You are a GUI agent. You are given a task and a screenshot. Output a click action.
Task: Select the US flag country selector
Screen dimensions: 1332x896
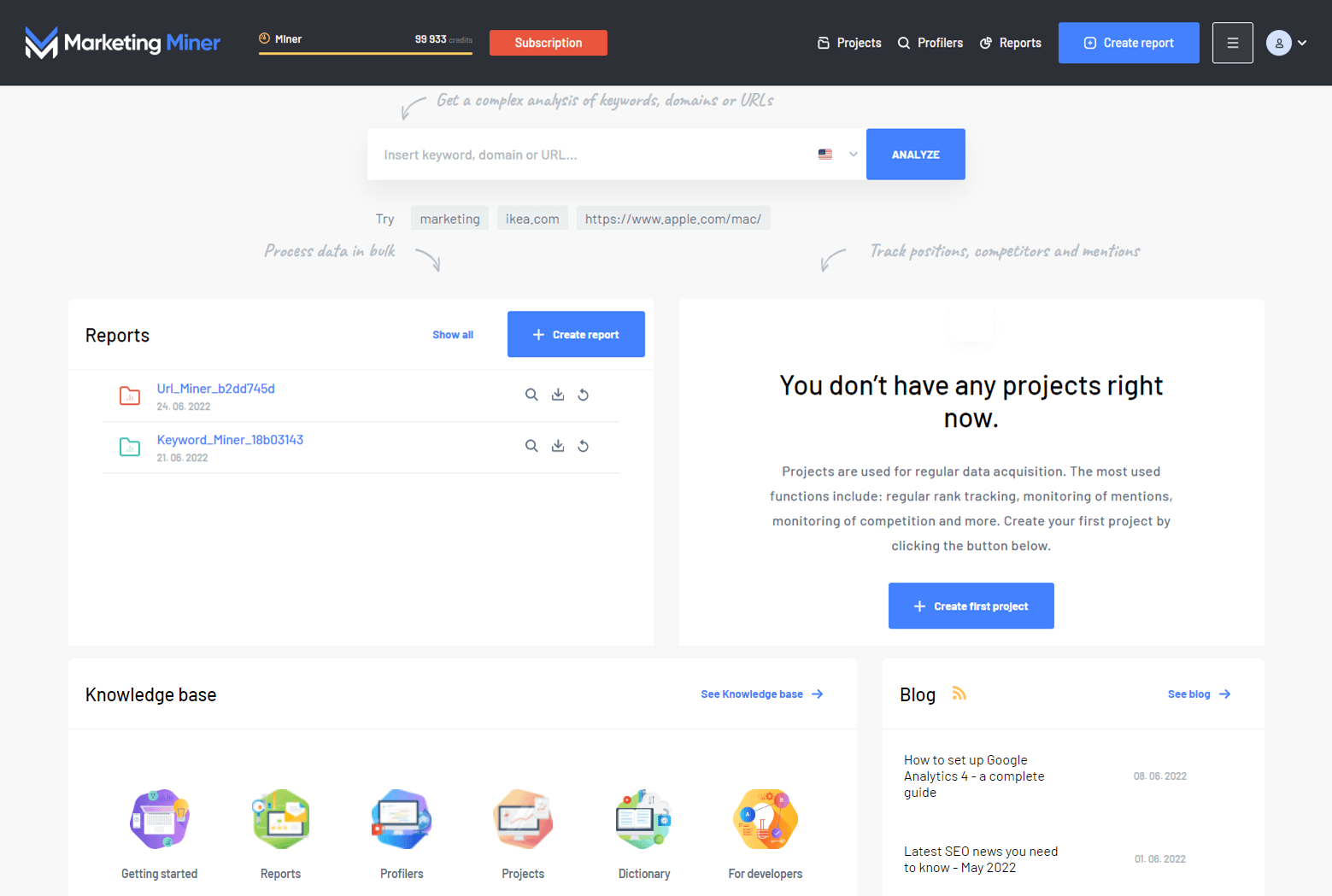tap(837, 155)
